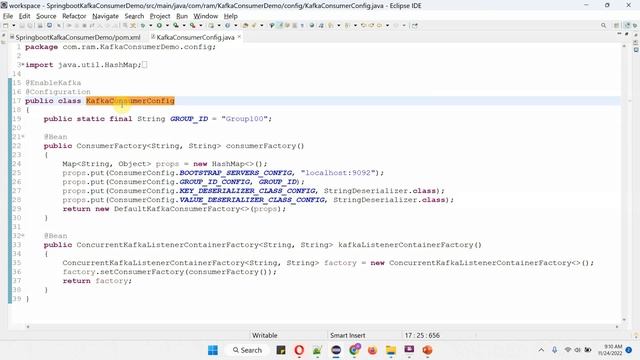This screenshot has width=640, height=360.
Task: Click the editor vertical scrollbar track
Action: (x=624, y=184)
